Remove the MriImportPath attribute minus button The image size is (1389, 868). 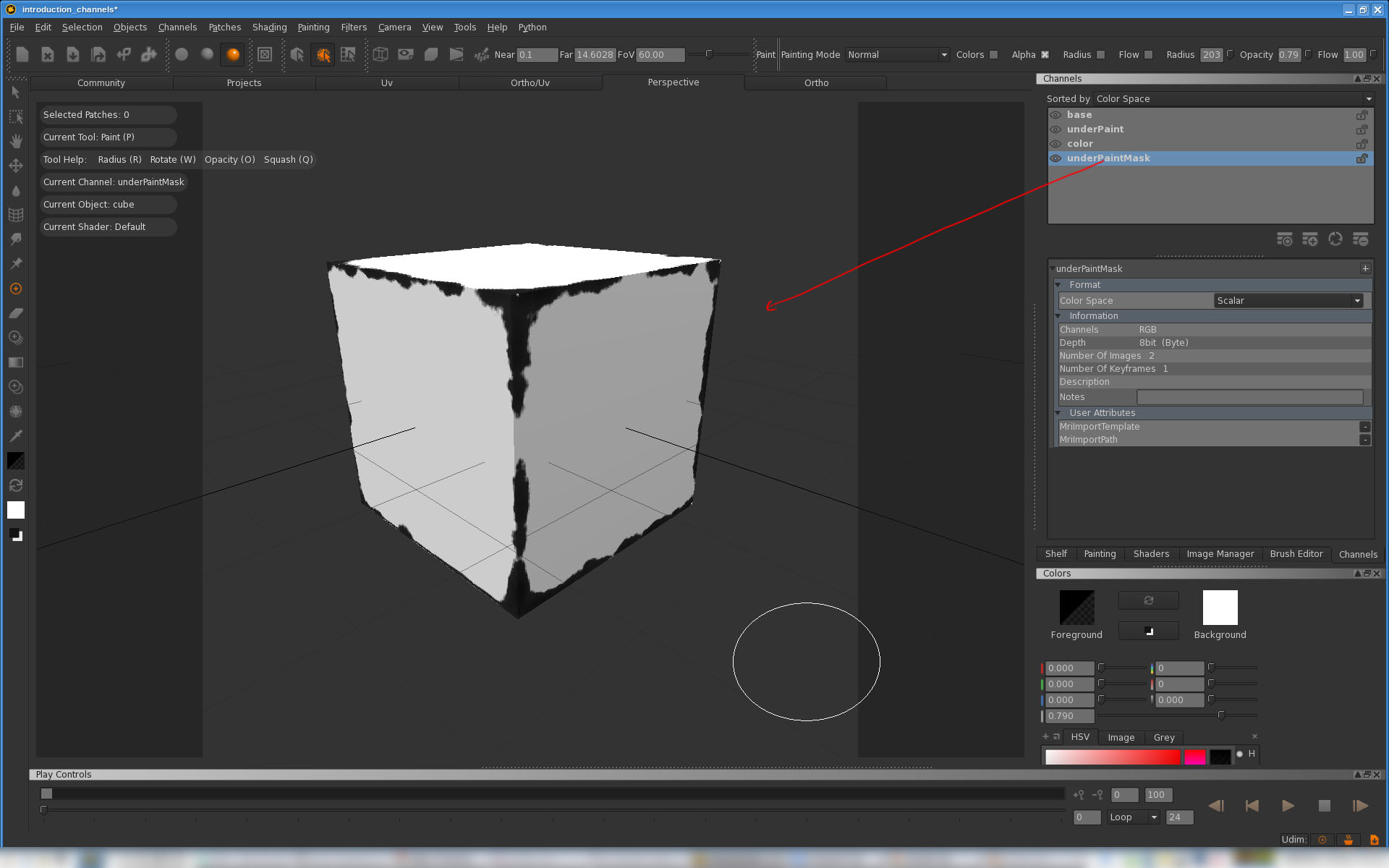coord(1365,440)
